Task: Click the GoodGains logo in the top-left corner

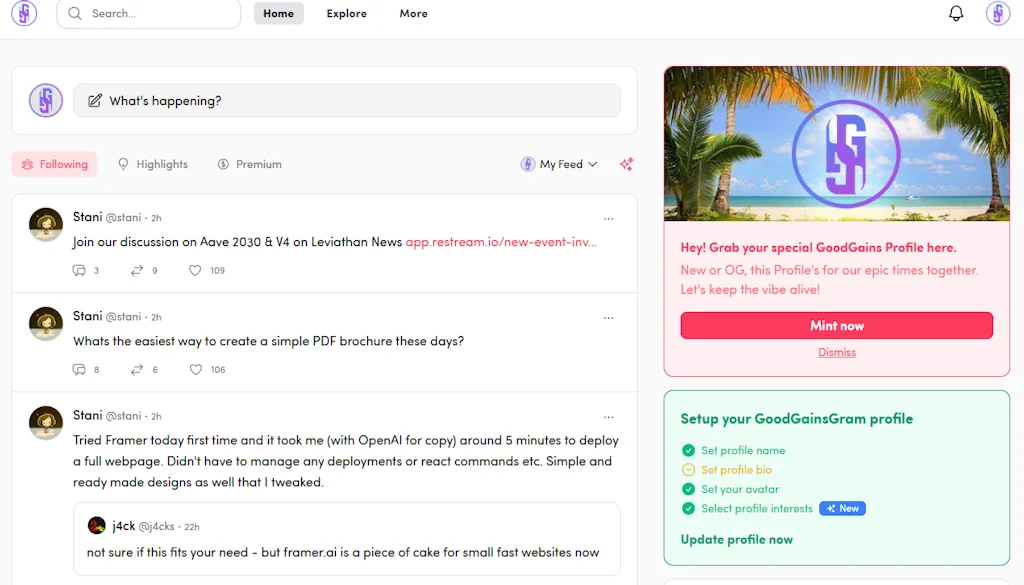Action: (23, 13)
